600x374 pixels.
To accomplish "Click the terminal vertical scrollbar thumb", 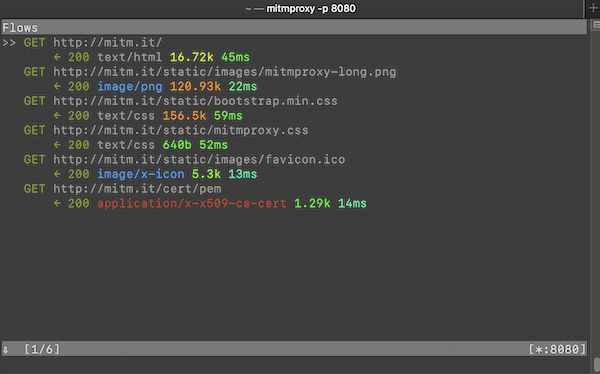I will (597, 364).
